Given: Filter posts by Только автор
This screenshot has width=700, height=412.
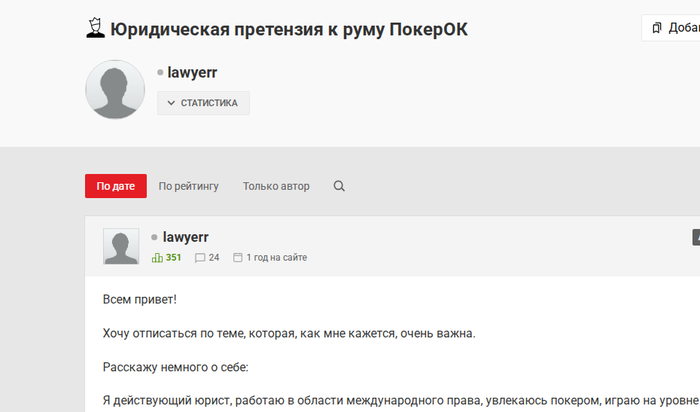Looking at the screenshot, I should coord(276,186).
